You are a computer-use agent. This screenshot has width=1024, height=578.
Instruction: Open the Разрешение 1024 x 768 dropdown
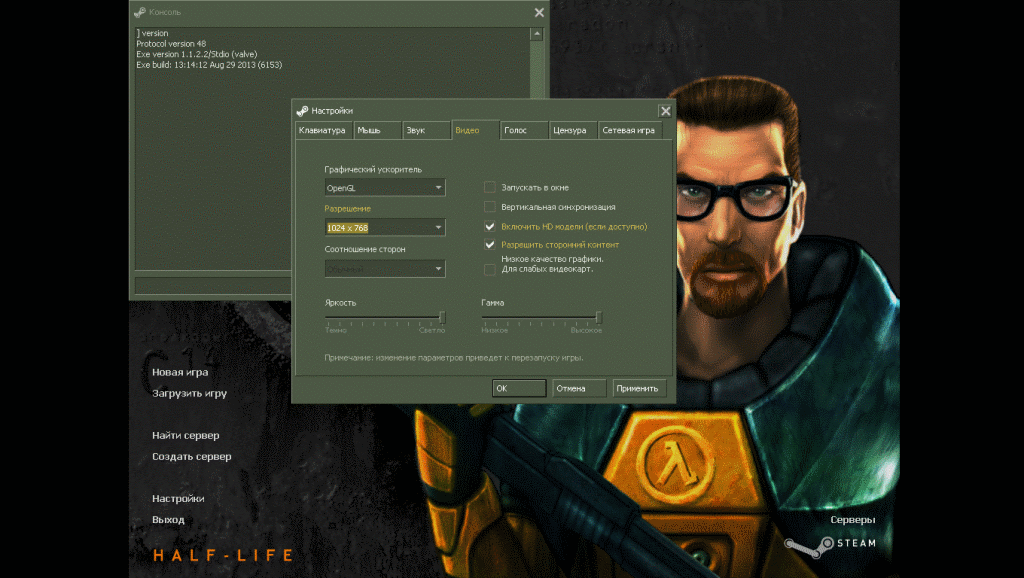pyautogui.click(x=385, y=227)
